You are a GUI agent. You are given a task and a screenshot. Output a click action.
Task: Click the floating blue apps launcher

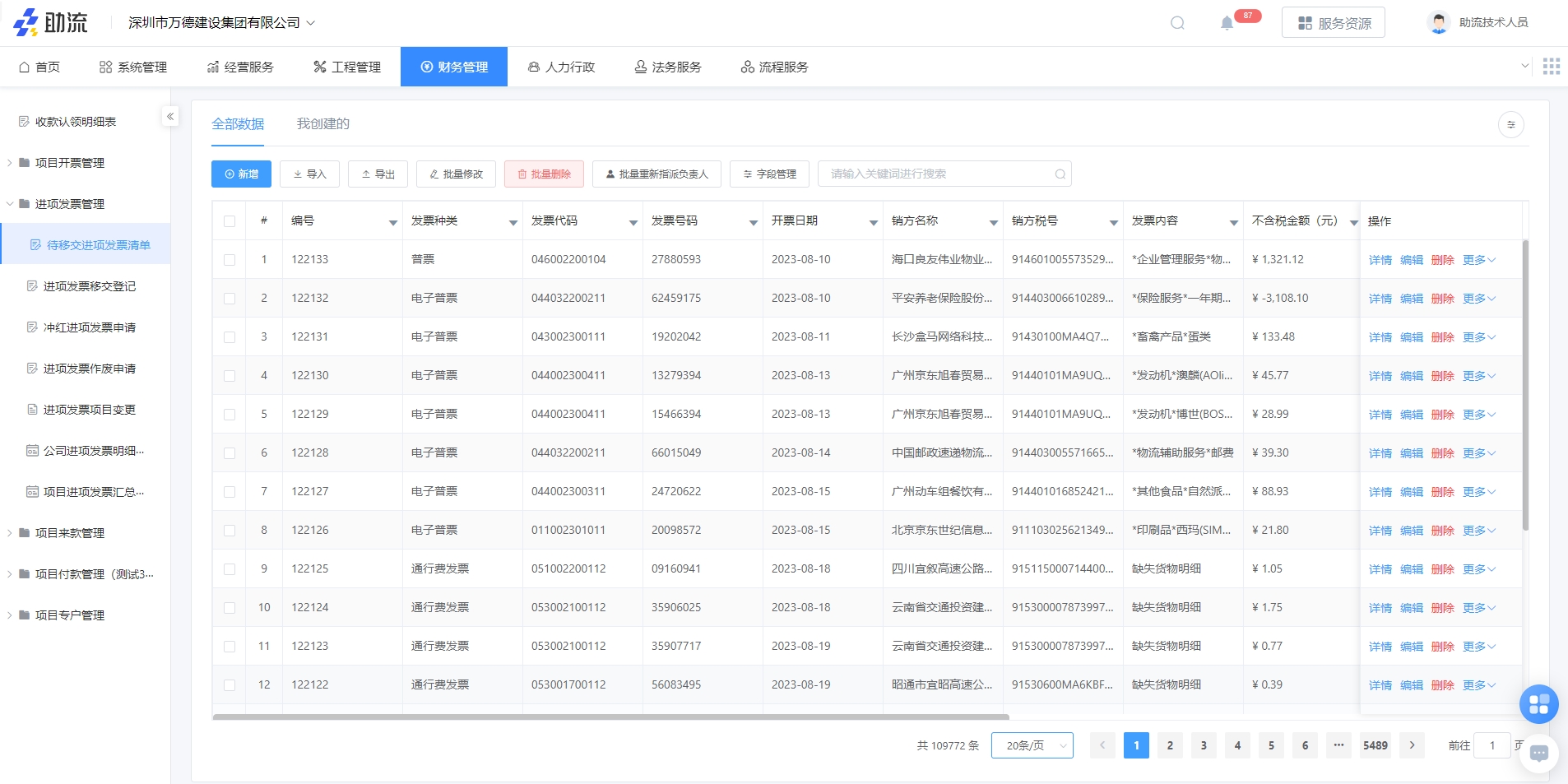[1538, 704]
